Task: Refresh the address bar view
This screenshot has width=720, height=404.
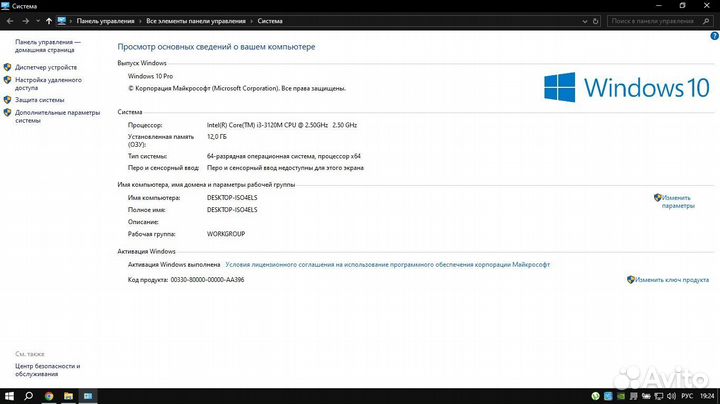Action: 596,21
